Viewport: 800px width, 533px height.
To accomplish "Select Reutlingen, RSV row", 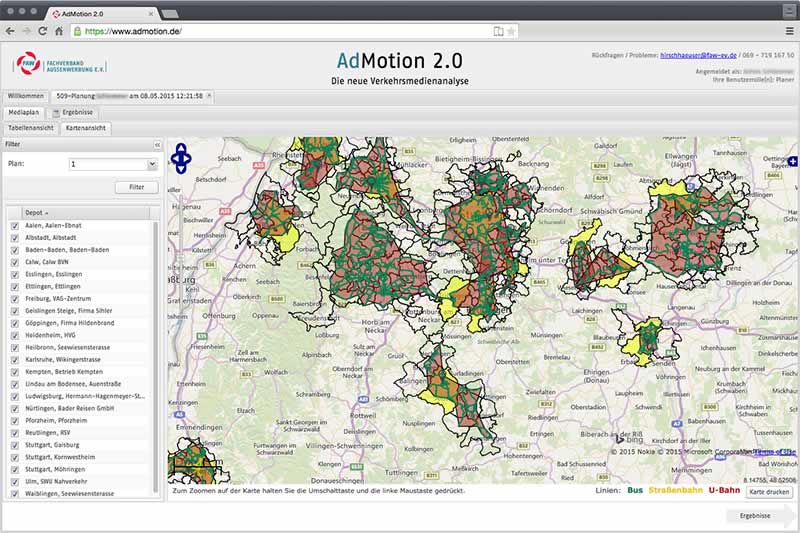I will point(80,433).
